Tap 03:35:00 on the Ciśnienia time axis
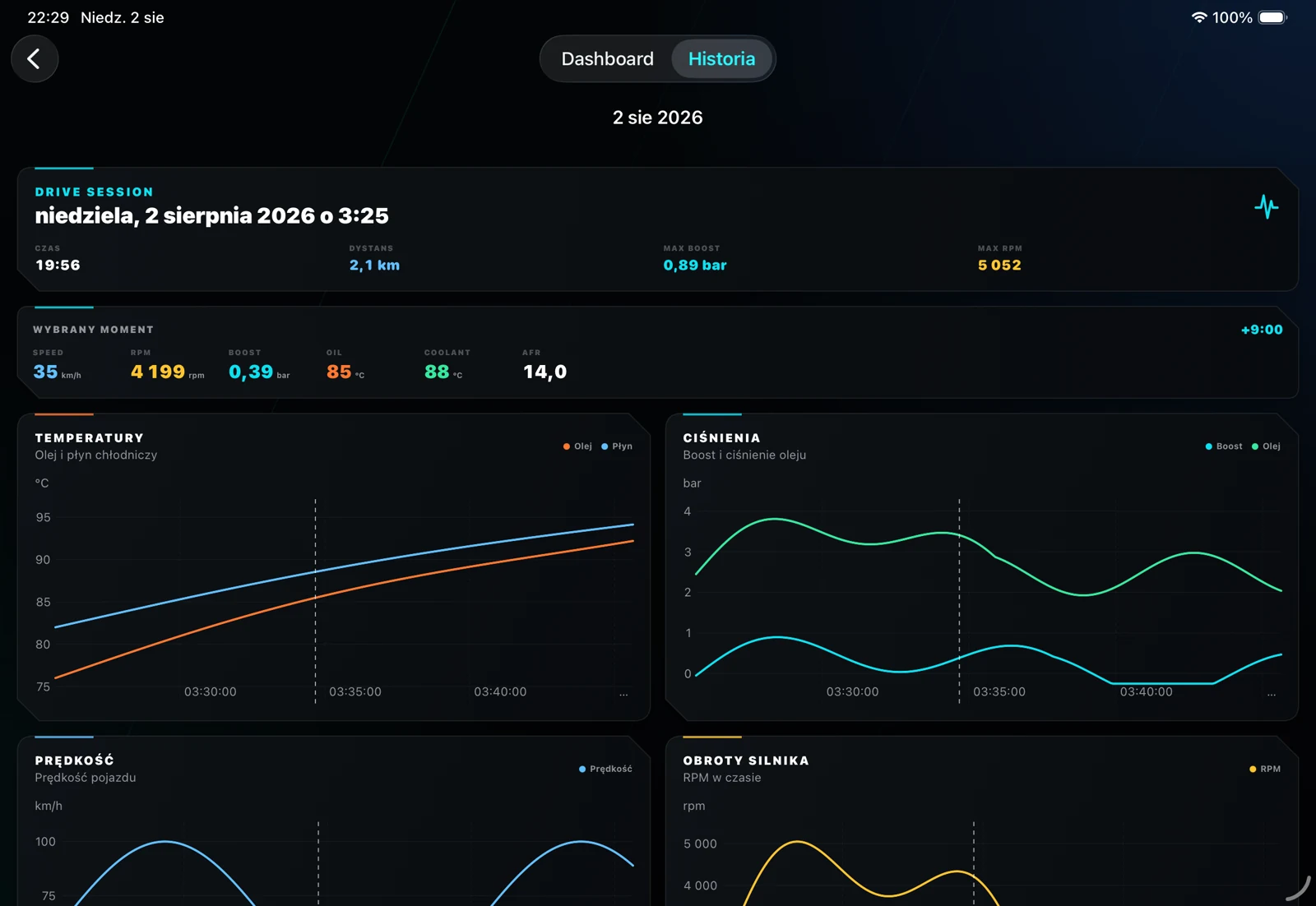Screen dimensions: 1316x906 999,691
